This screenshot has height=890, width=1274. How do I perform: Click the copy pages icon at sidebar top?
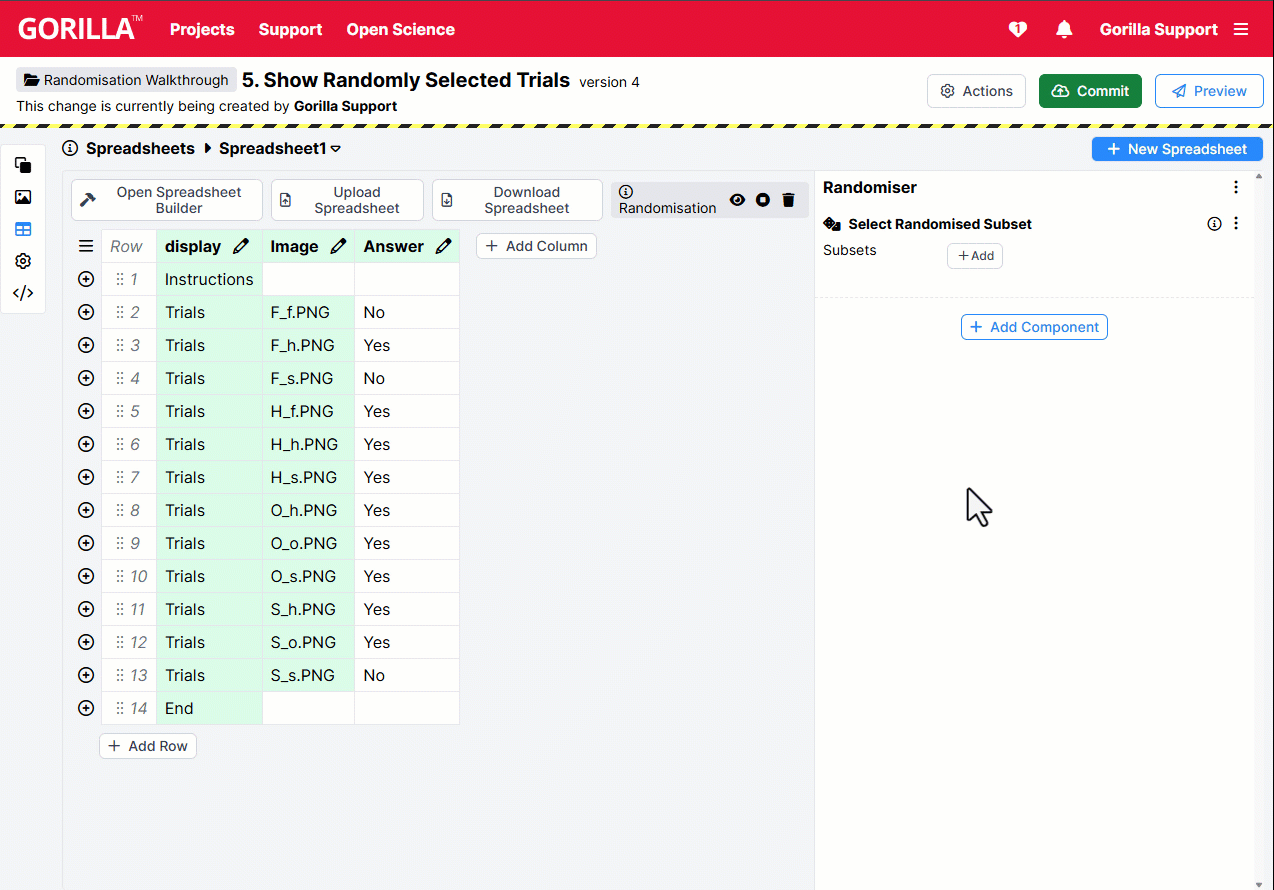point(22,165)
